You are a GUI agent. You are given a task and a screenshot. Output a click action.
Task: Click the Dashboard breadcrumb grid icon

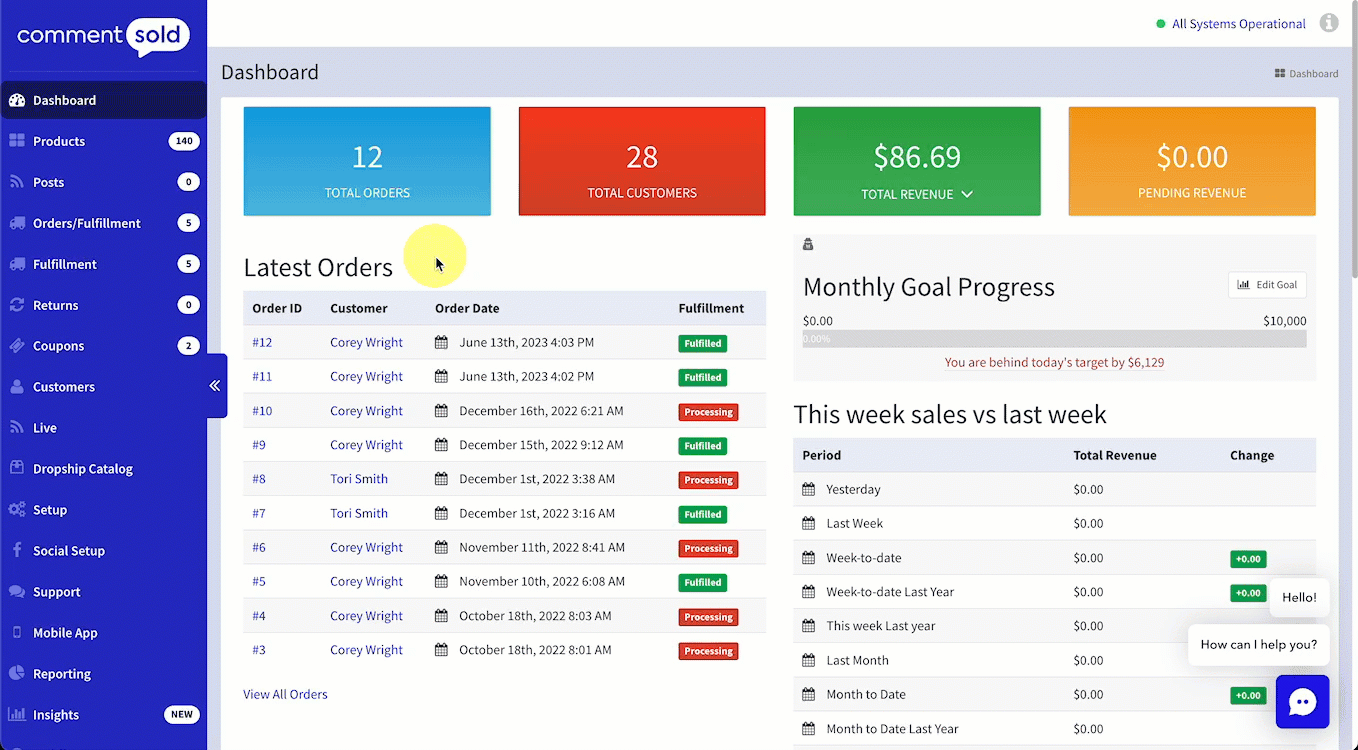1279,73
